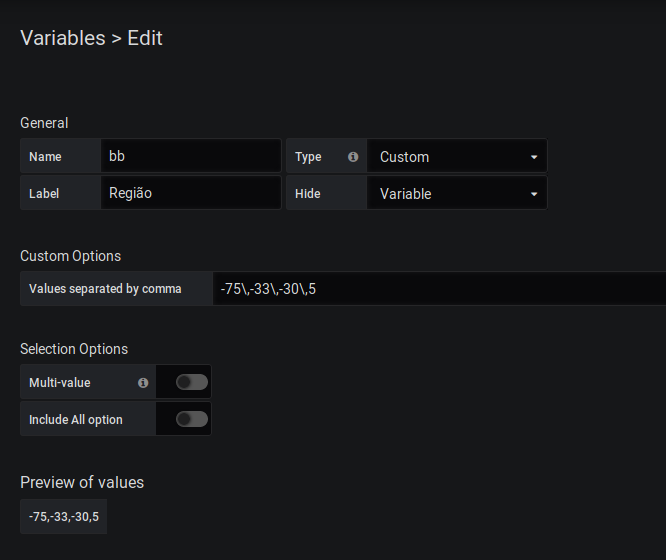Click the comma-separated values input
The width and height of the screenshot is (666, 560).
[438, 289]
